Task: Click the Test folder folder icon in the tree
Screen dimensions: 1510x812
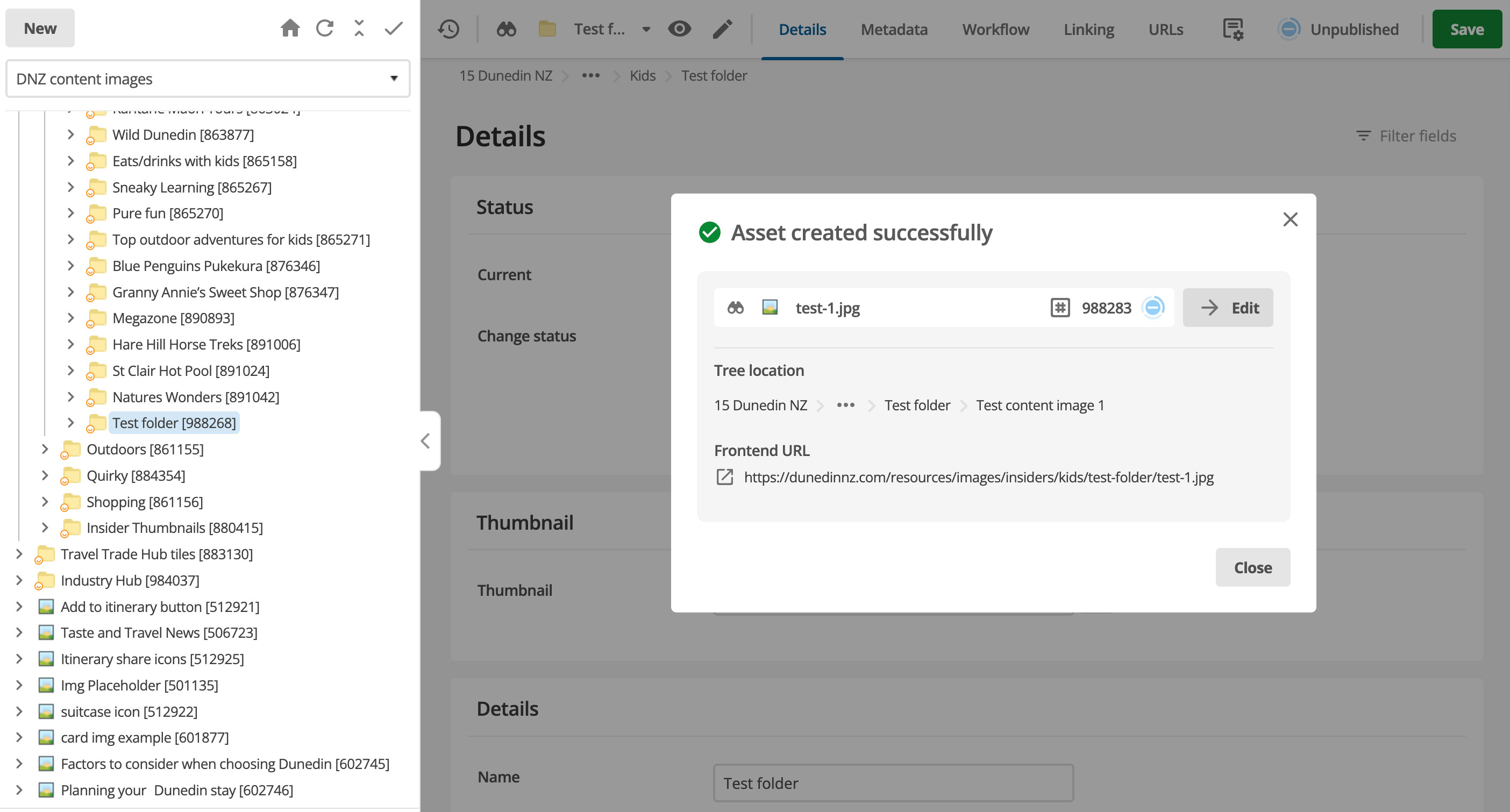Action: [96, 423]
